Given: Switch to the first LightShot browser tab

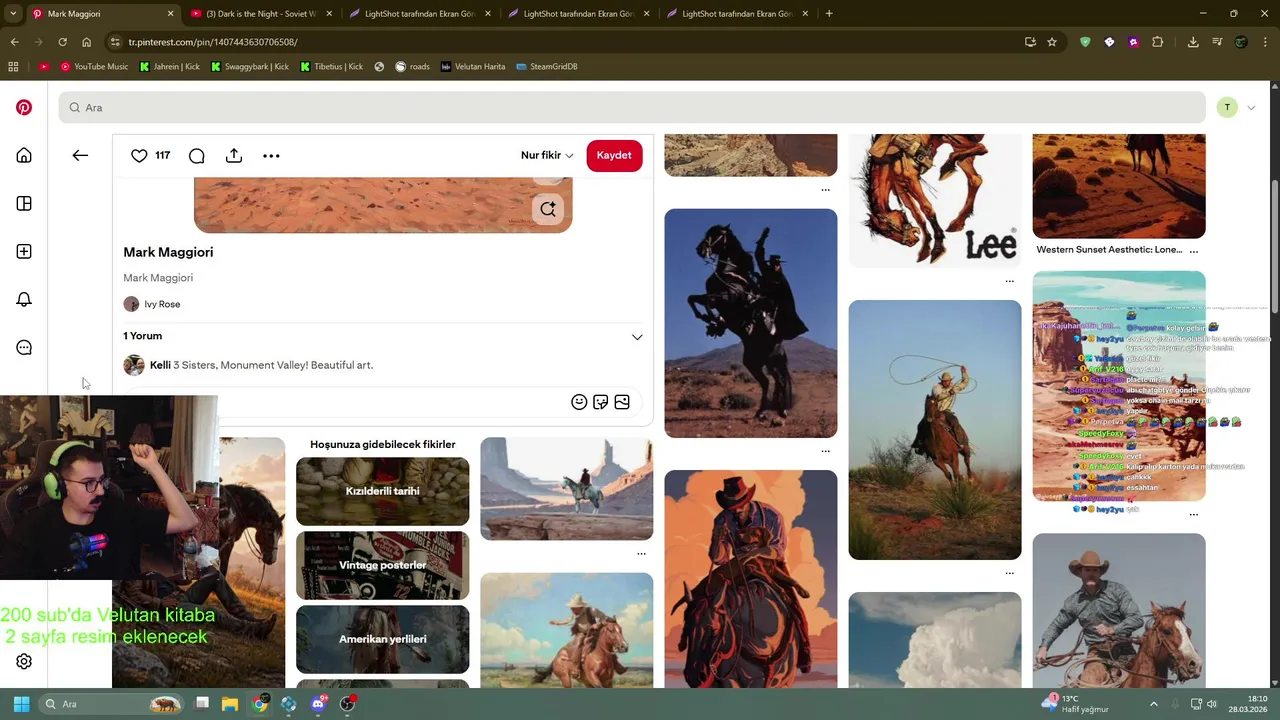Looking at the screenshot, I should 418,14.
